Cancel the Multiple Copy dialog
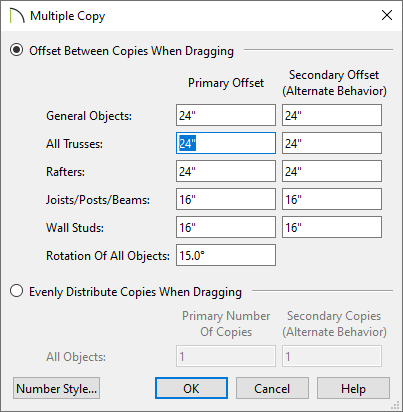Viewport: 403px width, 412px height. pos(272,388)
